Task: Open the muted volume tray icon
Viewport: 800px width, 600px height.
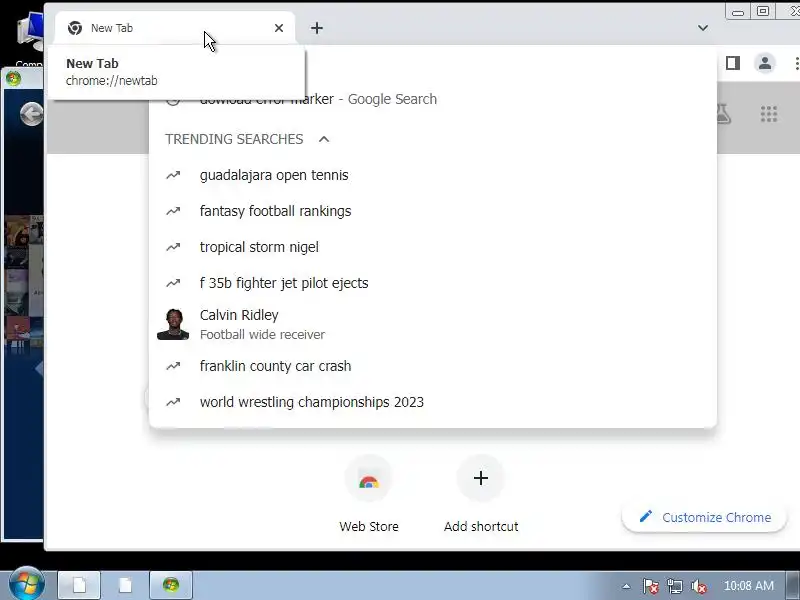Action: (698, 586)
